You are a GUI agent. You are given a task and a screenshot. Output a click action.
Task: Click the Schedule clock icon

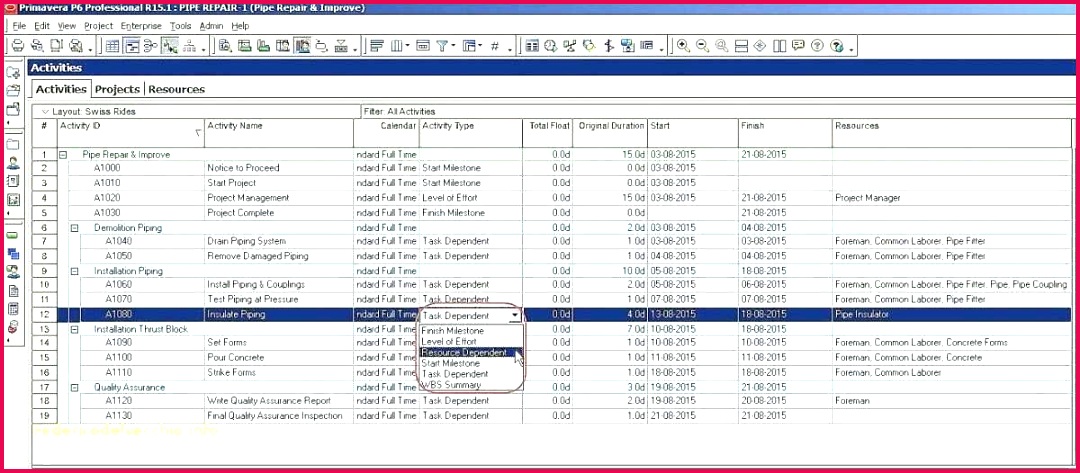[x=550, y=46]
